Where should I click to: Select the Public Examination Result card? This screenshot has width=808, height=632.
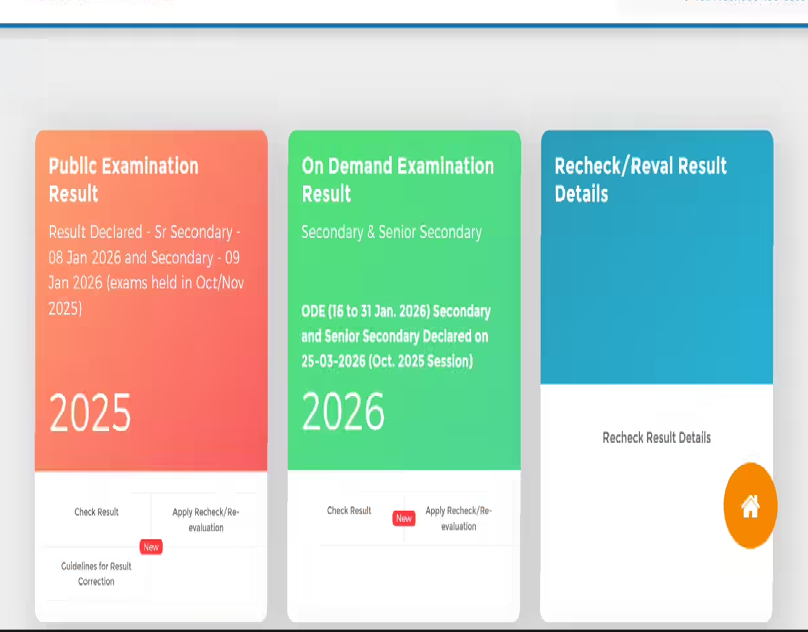(x=151, y=300)
